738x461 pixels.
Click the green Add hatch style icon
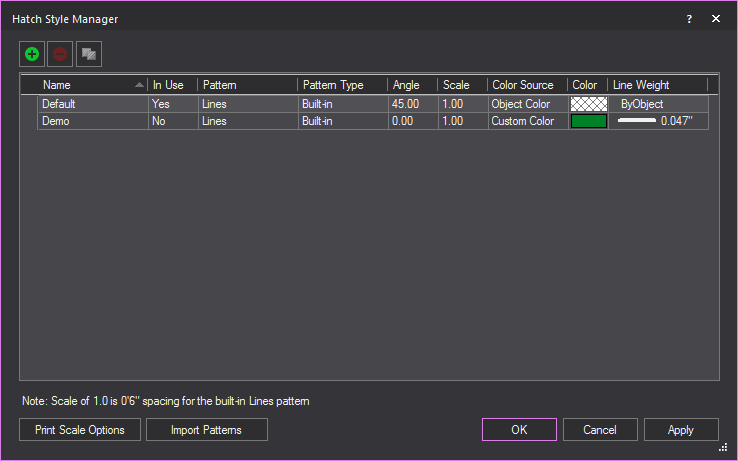(32, 54)
